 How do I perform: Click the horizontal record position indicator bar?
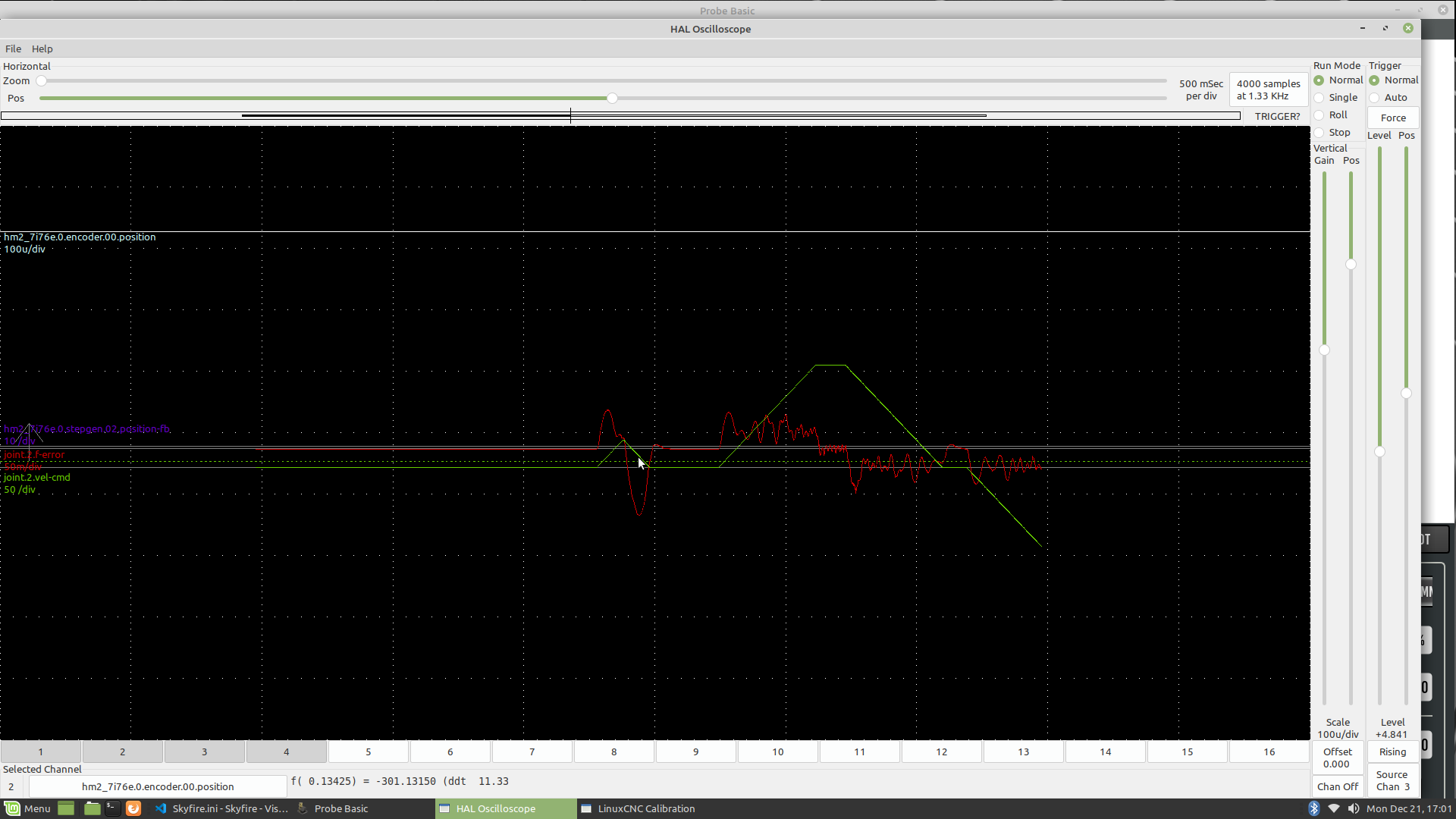coord(620,116)
